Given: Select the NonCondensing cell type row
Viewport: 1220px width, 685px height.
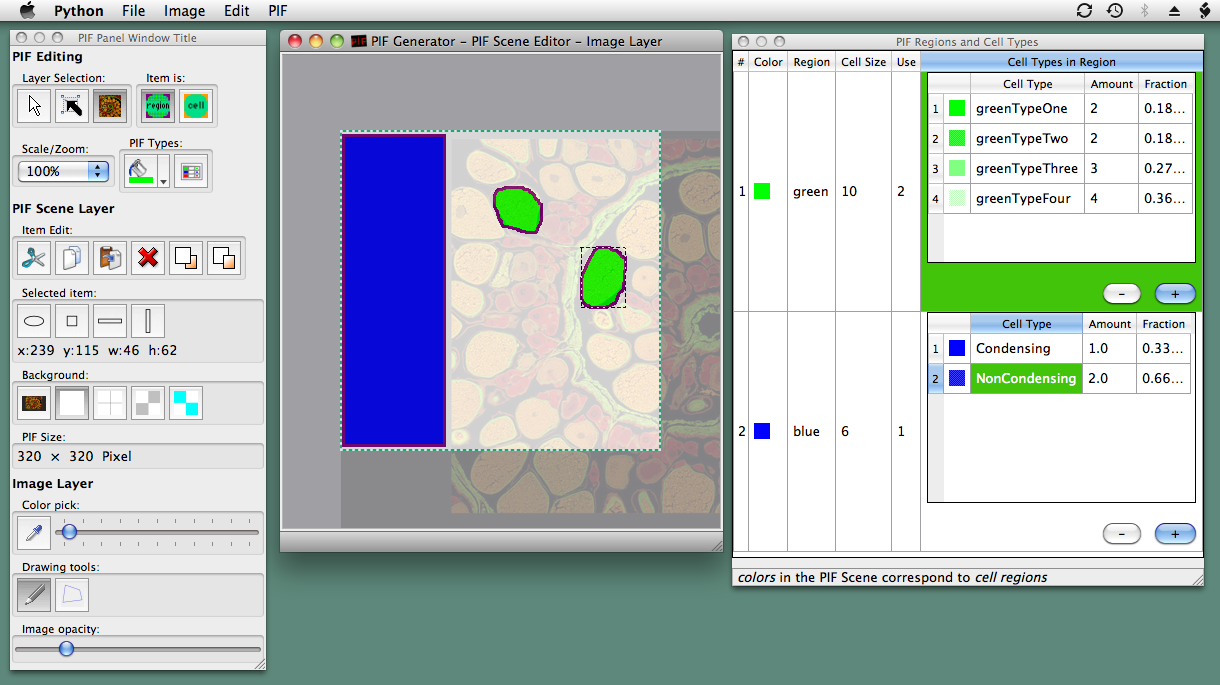Looking at the screenshot, I should pyautogui.click(x=1025, y=378).
